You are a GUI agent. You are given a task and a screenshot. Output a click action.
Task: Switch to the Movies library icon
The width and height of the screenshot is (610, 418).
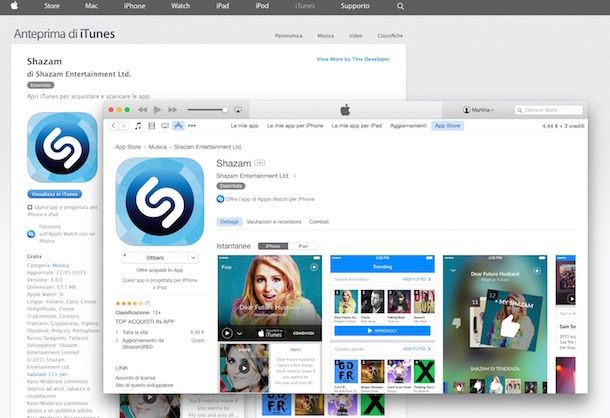(152, 126)
